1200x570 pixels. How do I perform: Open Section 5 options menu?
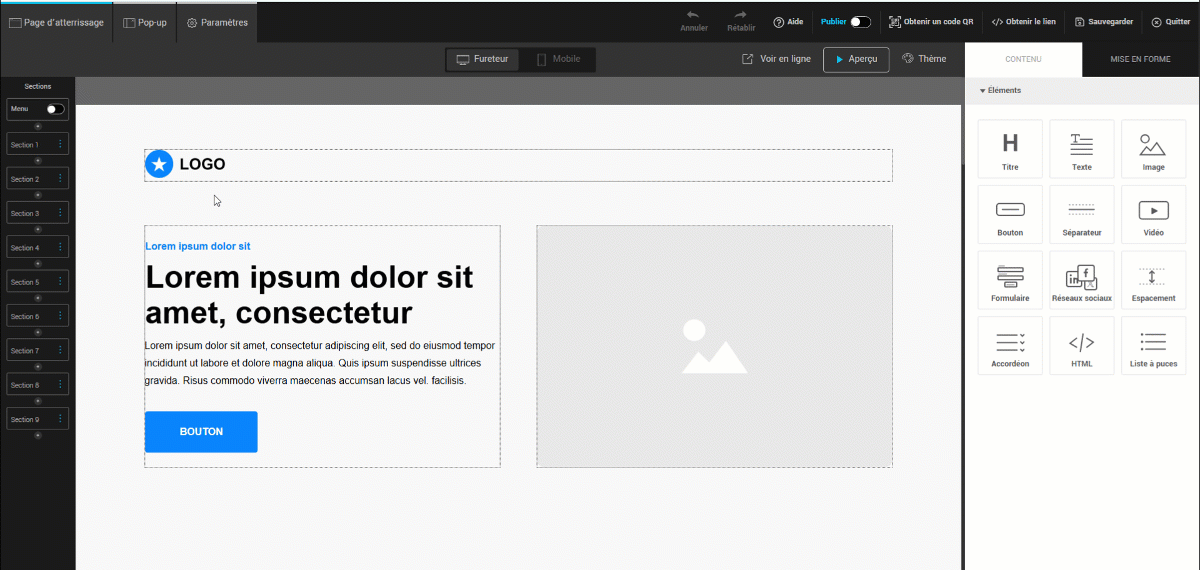[60, 282]
